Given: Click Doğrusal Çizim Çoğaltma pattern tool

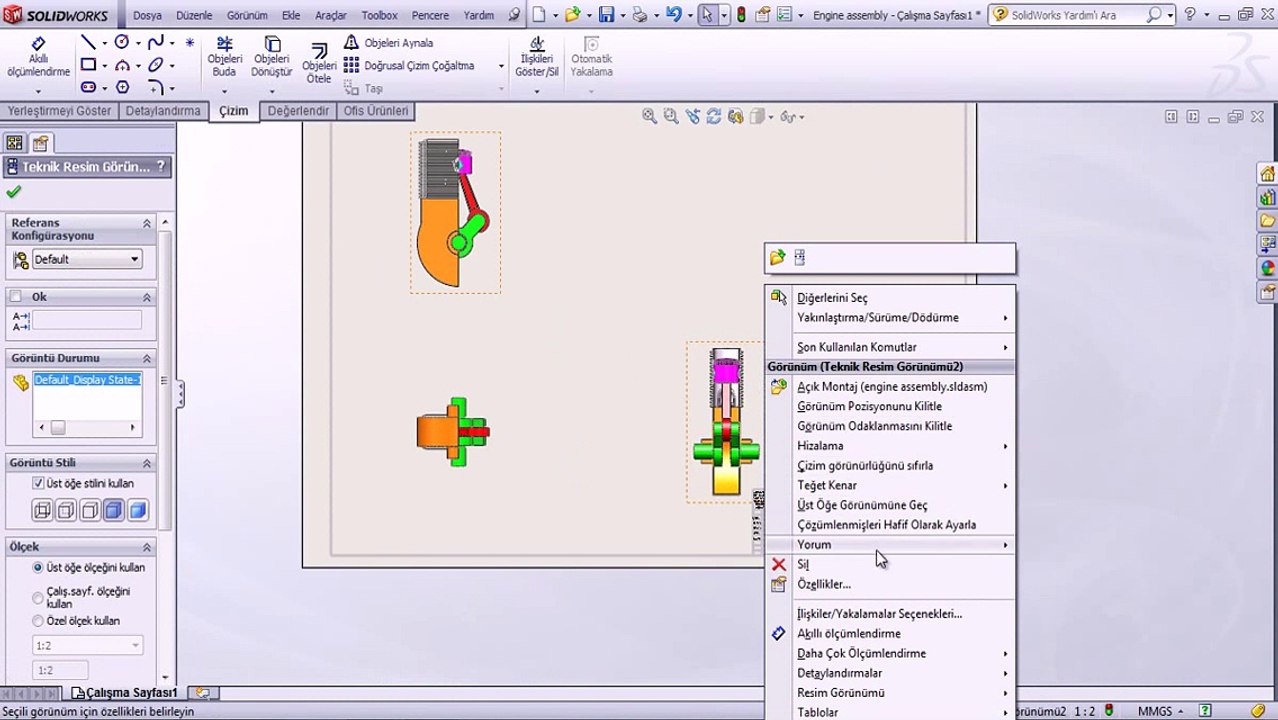Looking at the screenshot, I should [x=409, y=66].
